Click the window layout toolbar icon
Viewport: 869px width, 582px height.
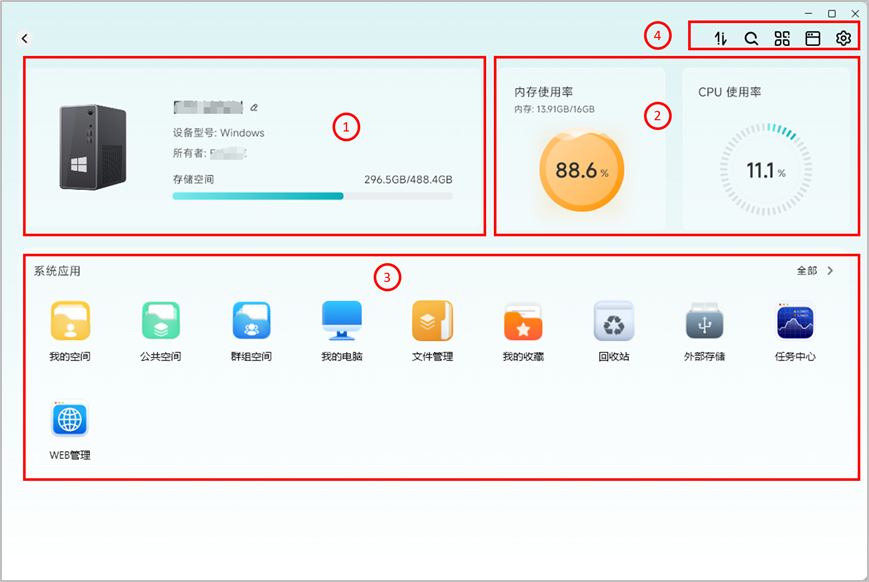(x=812, y=38)
